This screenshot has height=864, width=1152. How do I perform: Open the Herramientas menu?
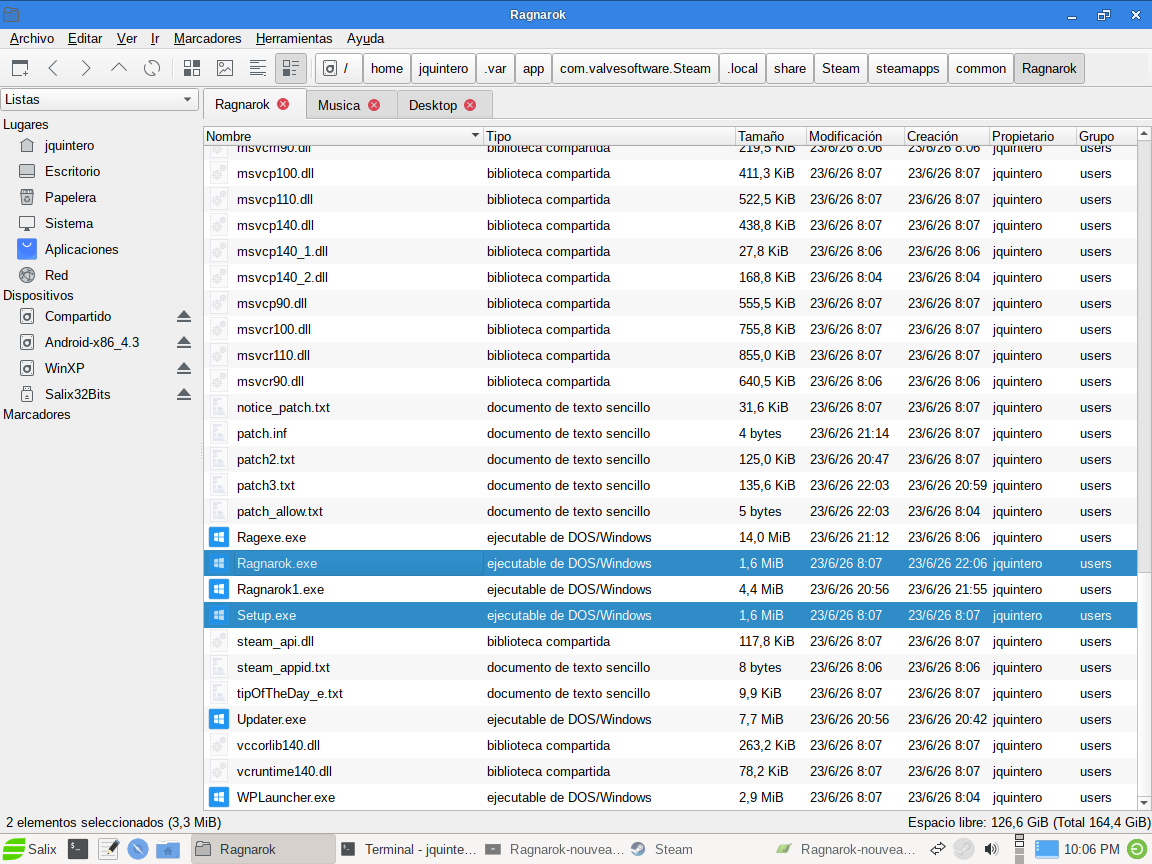293,38
